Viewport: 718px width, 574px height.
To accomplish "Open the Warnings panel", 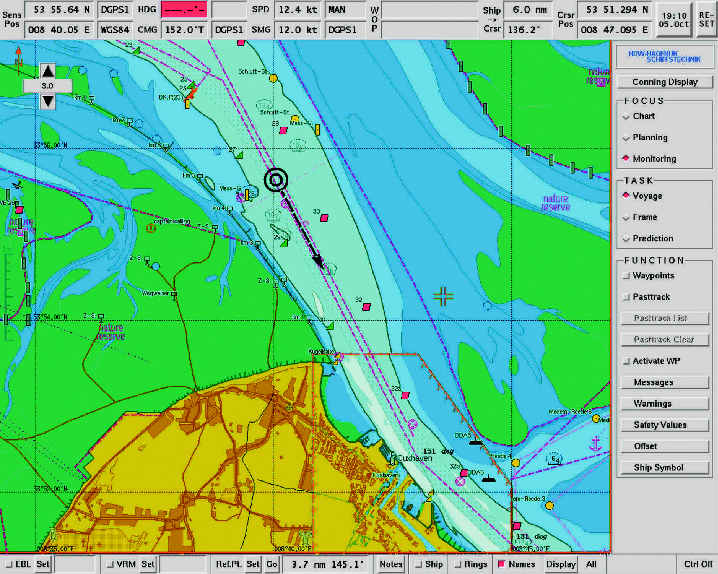I will [x=665, y=404].
